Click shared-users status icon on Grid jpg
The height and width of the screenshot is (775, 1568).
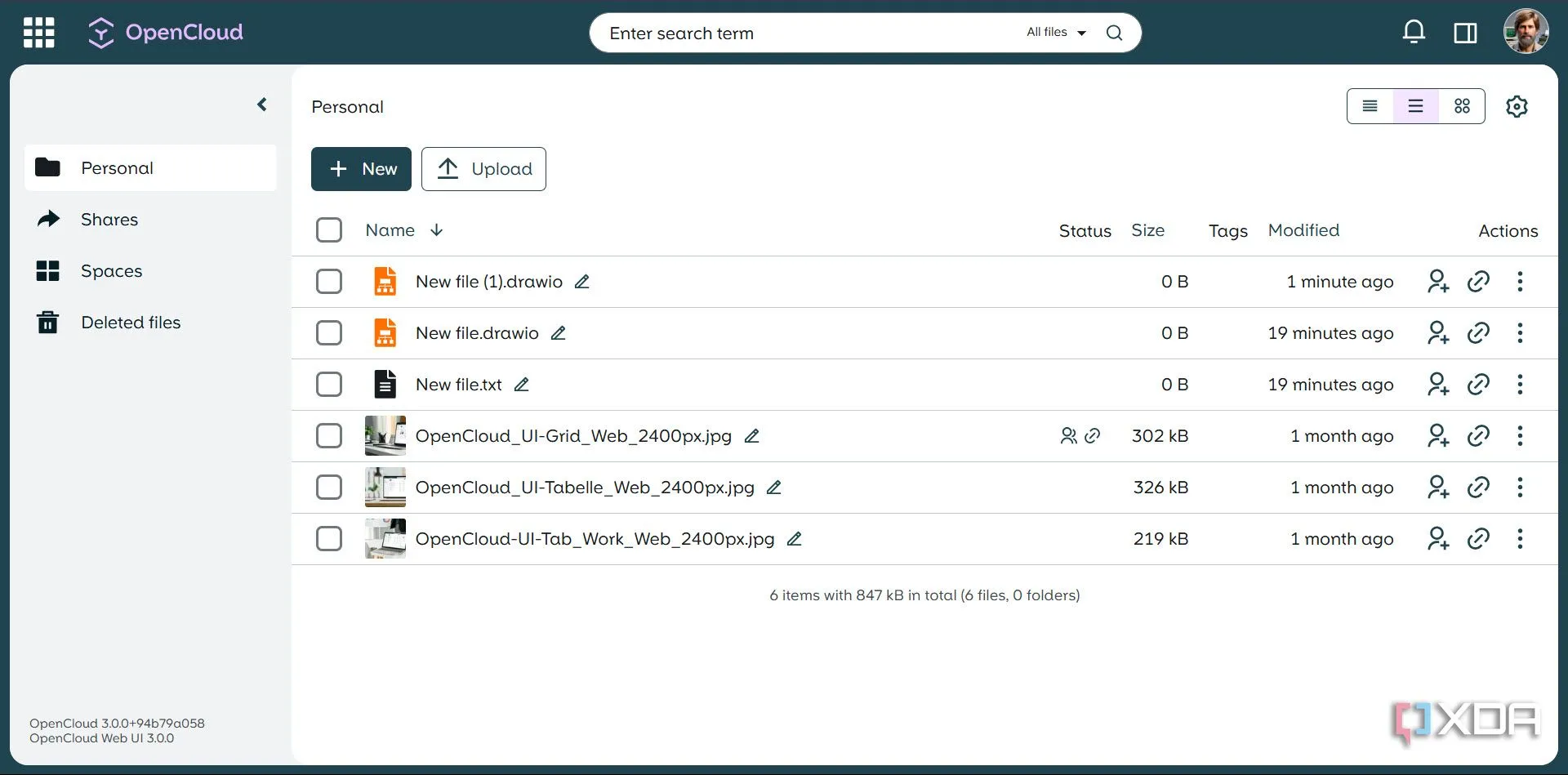[1068, 436]
